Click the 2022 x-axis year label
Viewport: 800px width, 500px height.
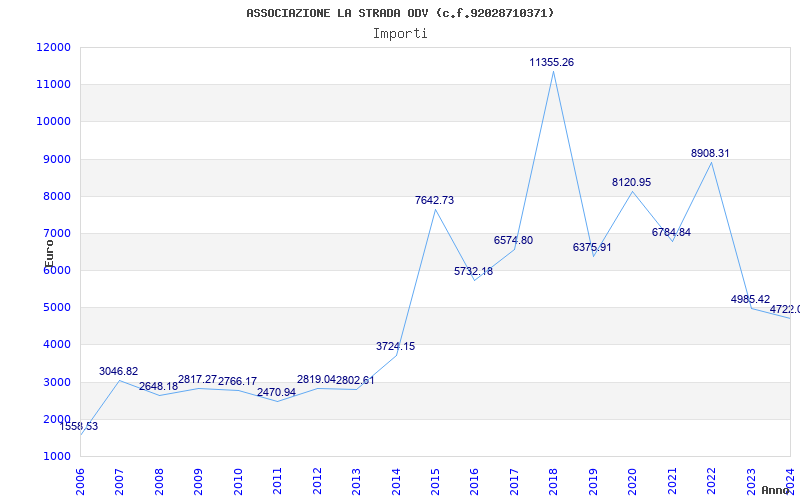pos(711,481)
